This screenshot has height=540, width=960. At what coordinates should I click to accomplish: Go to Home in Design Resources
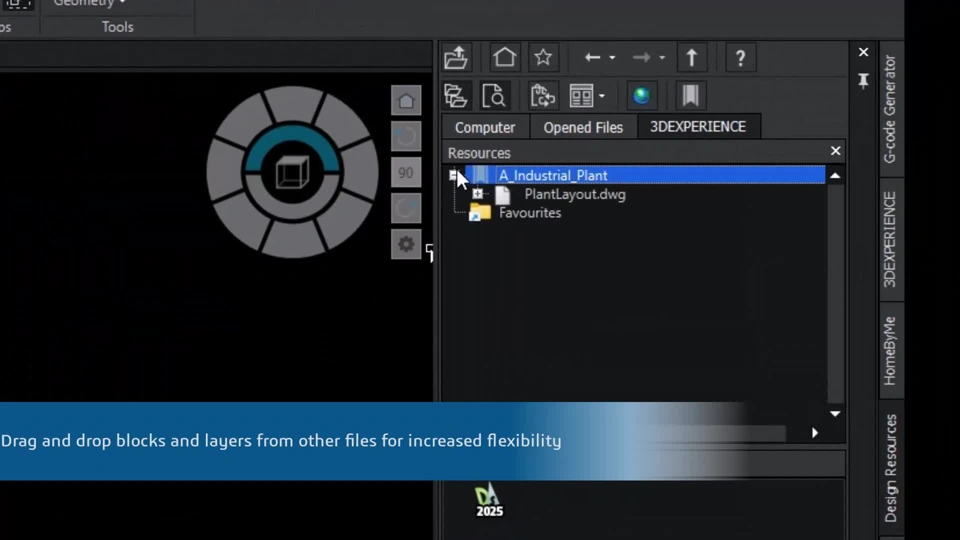pyautogui.click(x=504, y=58)
